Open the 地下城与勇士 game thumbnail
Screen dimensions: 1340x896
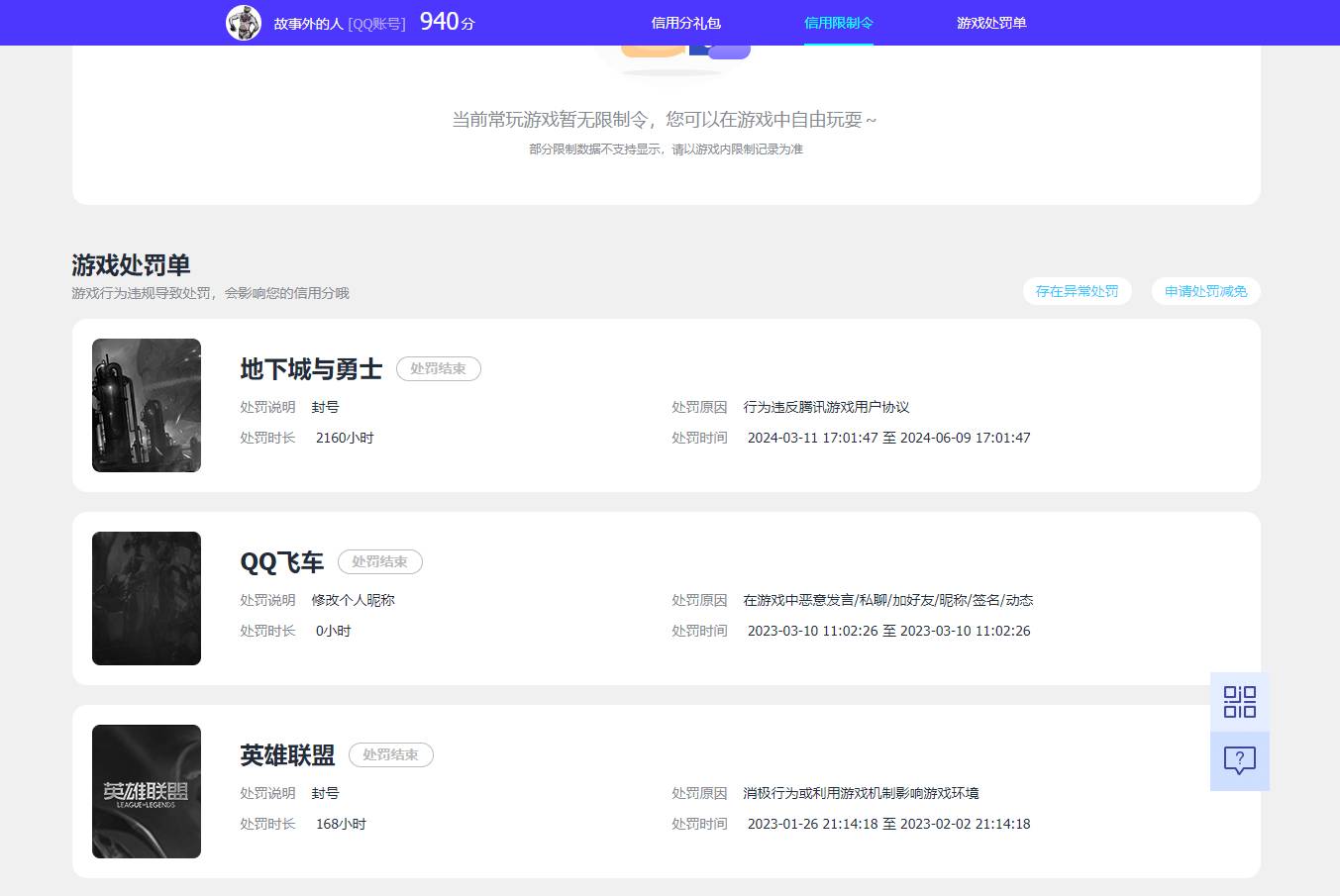pyautogui.click(x=146, y=405)
